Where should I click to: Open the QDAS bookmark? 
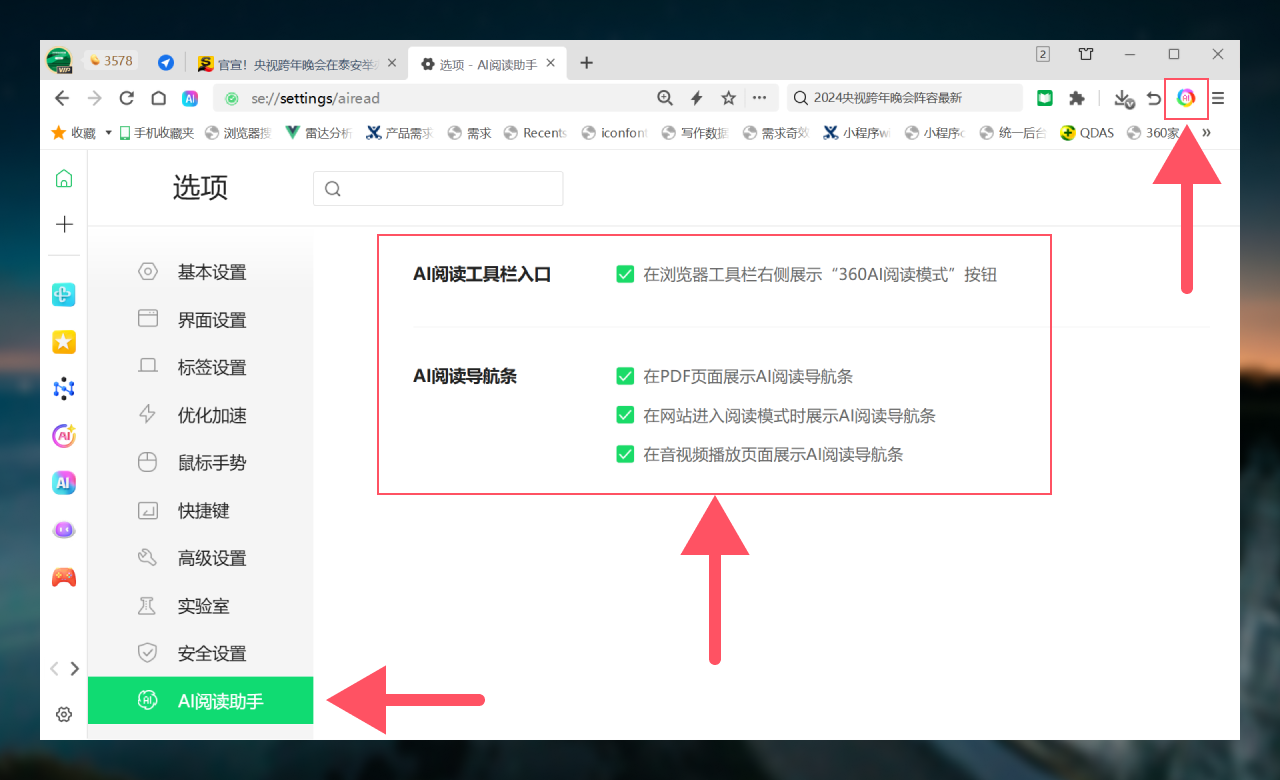coord(1087,132)
